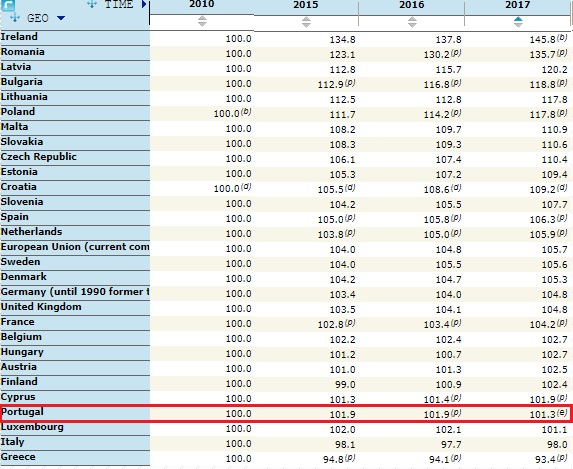Select the Denmark row label

[x=24, y=276]
